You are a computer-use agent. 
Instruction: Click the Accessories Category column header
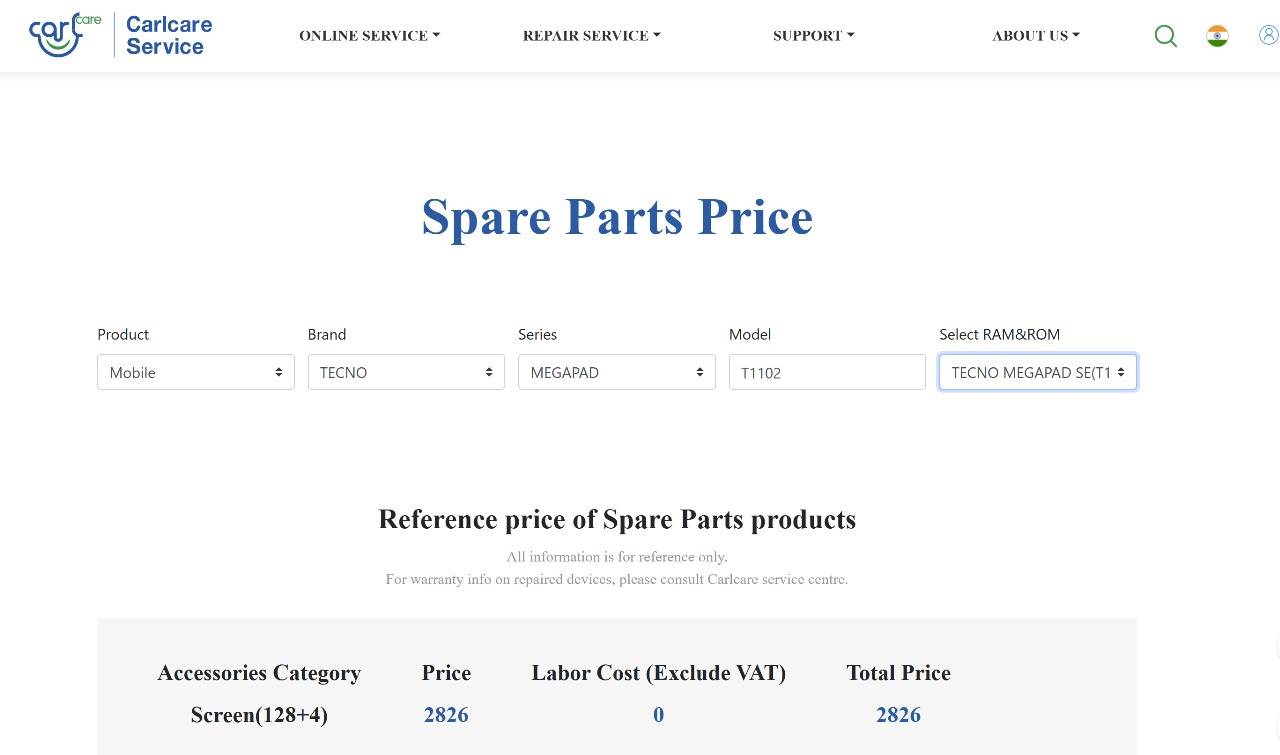point(259,673)
